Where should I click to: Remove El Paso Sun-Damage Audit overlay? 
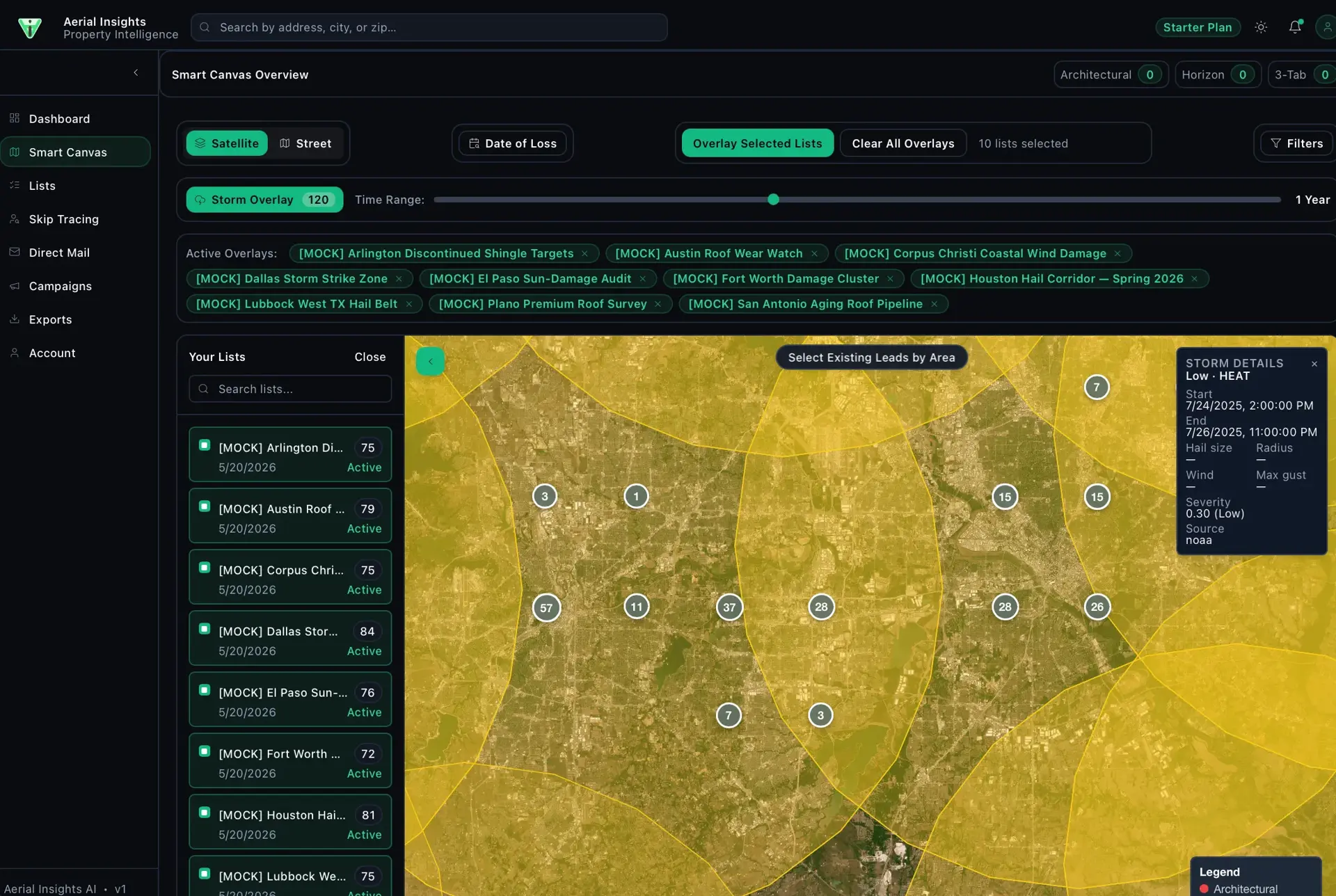click(x=642, y=279)
